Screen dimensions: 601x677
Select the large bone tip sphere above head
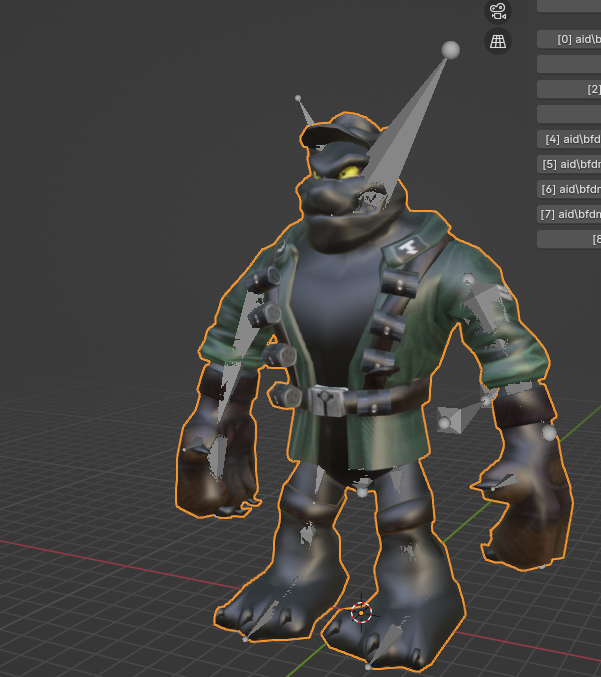(451, 50)
